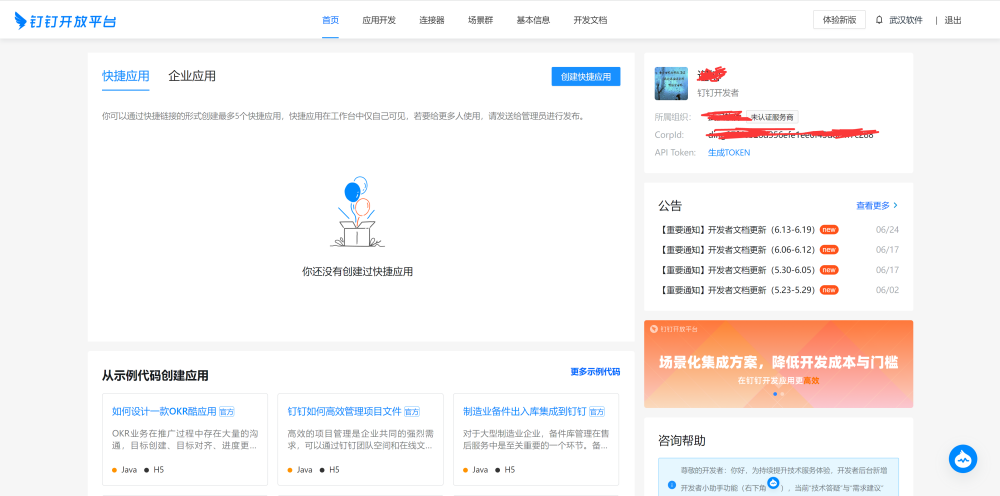Click the 生成TOKEN link

point(729,153)
